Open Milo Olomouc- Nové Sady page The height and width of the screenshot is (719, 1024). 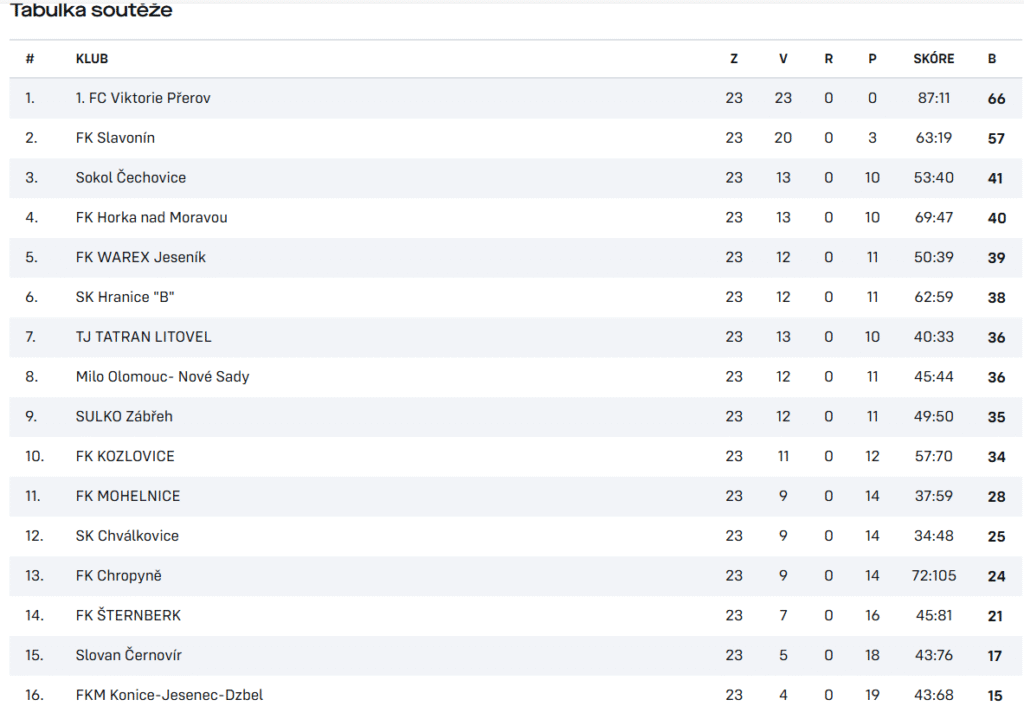tap(162, 377)
